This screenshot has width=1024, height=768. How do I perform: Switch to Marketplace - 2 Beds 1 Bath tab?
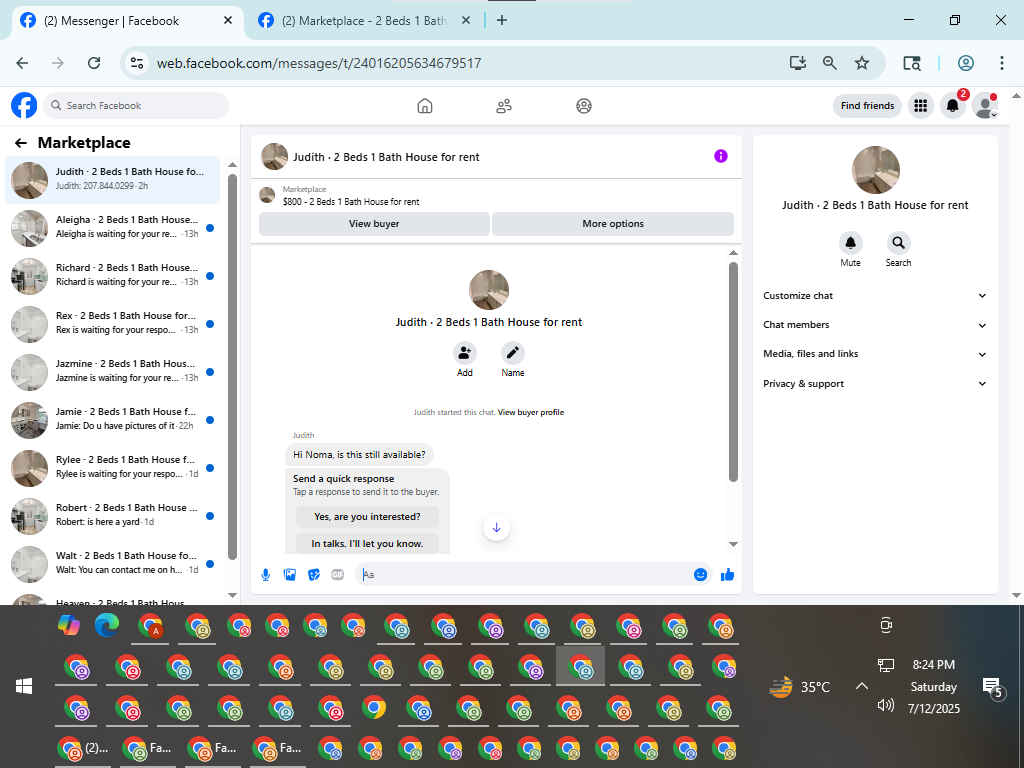[x=364, y=21]
